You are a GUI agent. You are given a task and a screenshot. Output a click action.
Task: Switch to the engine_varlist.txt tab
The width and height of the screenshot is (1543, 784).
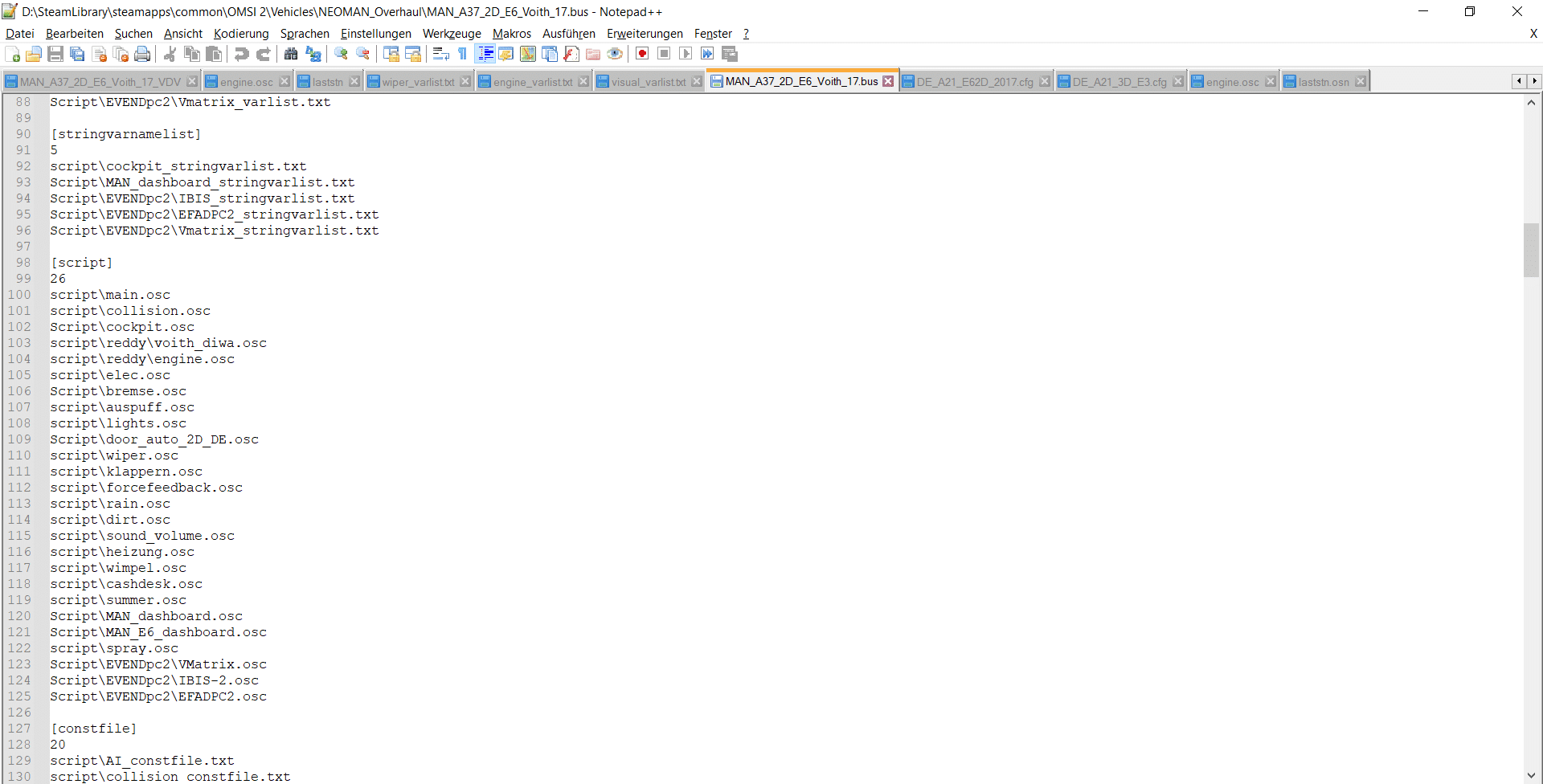coord(532,82)
